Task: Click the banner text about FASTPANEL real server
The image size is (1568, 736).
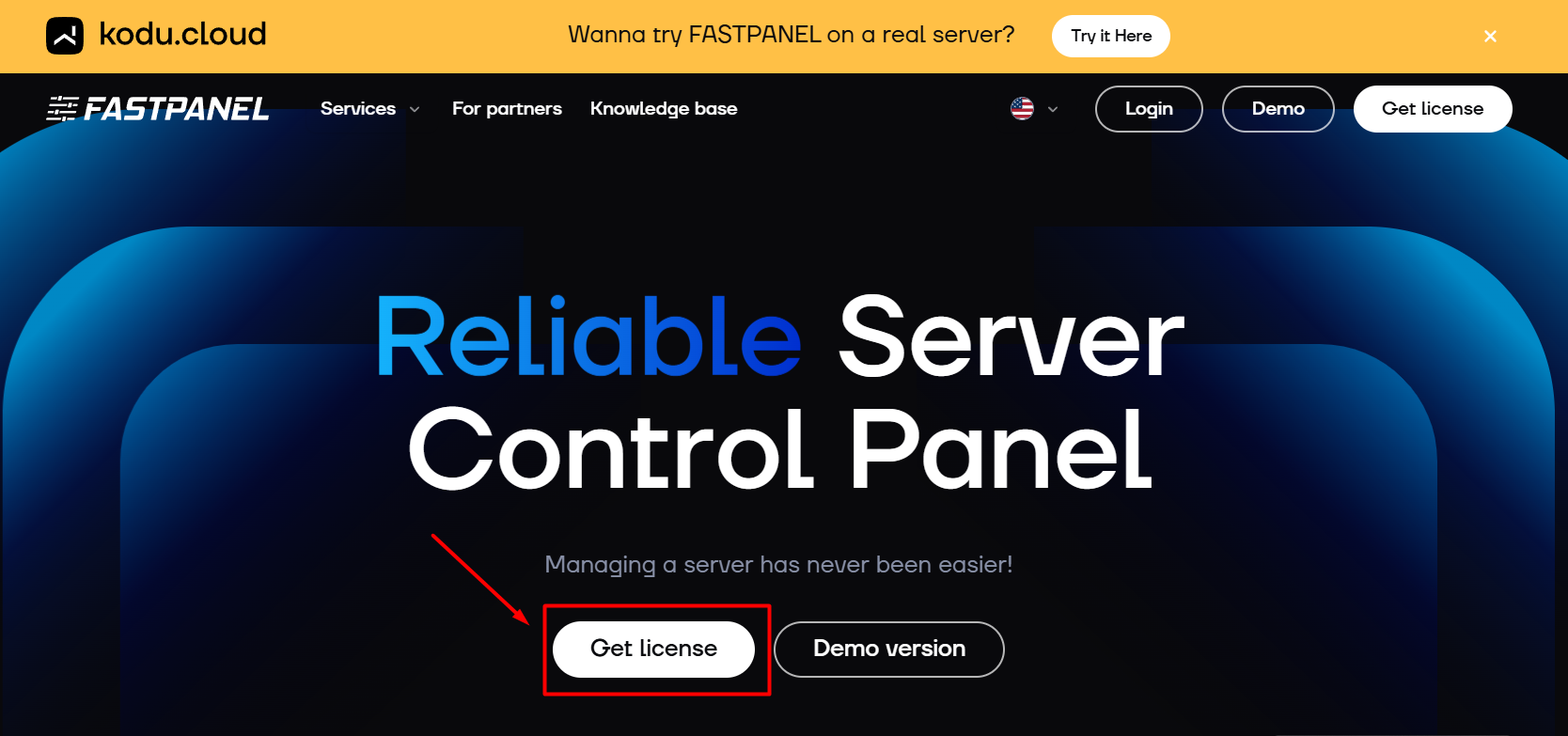Action: [792, 35]
